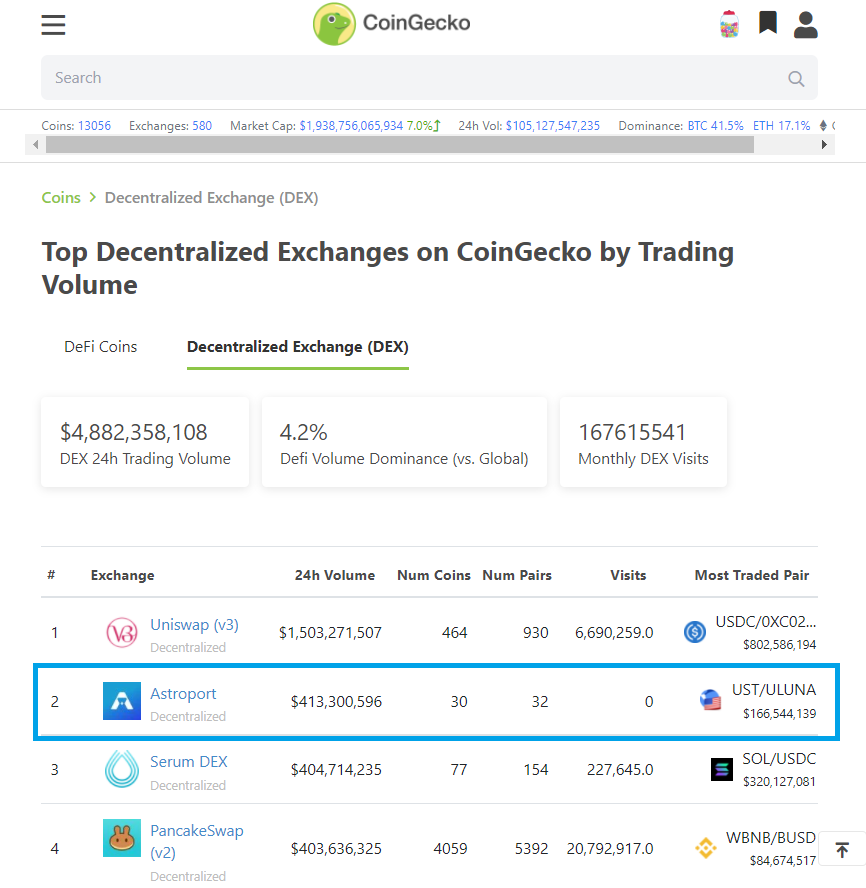The width and height of the screenshot is (866, 888).
Task: Open the user account icon
Action: coord(805,25)
